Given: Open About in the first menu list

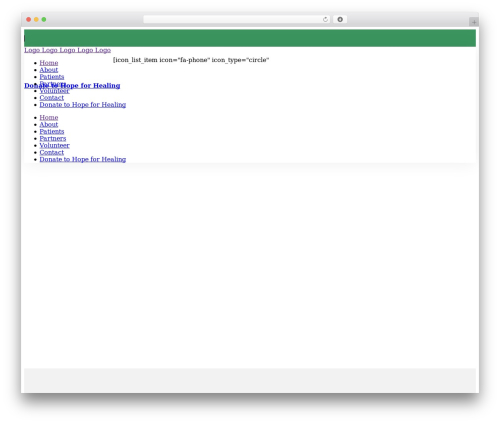Looking at the screenshot, I should click(x=49, y=70).
